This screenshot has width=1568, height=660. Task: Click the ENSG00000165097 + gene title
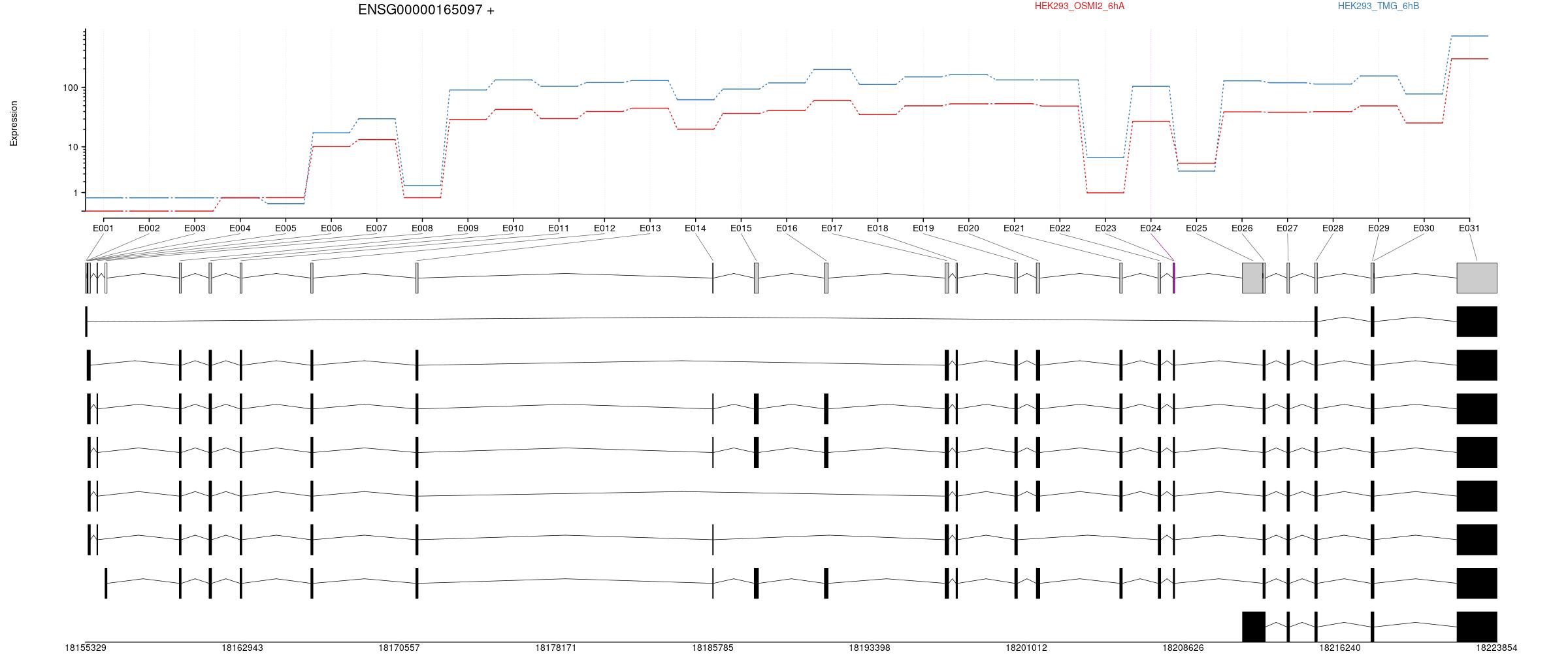pyautogui.click(x=426, y=10)
